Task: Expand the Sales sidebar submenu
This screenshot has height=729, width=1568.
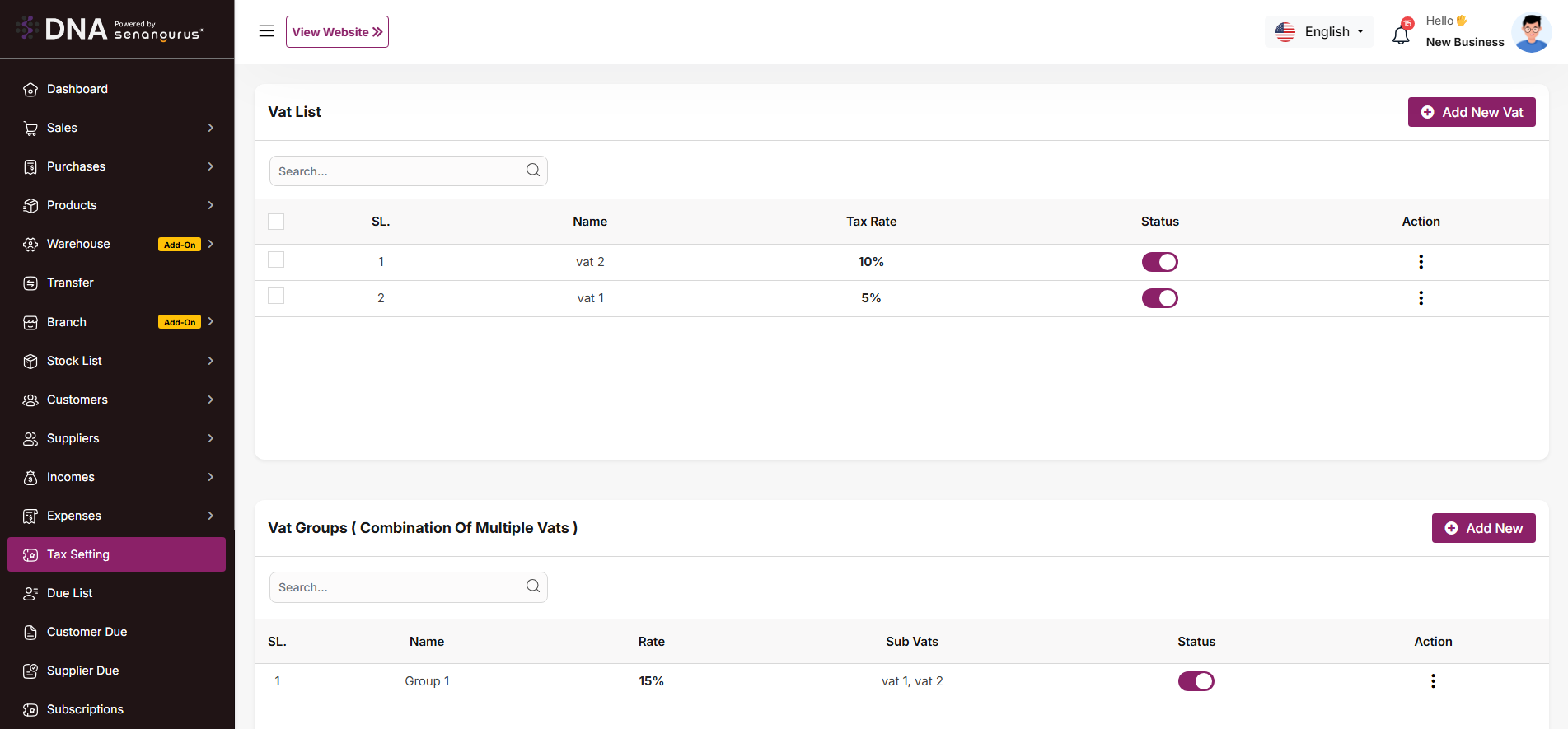Action: (210, 128)
